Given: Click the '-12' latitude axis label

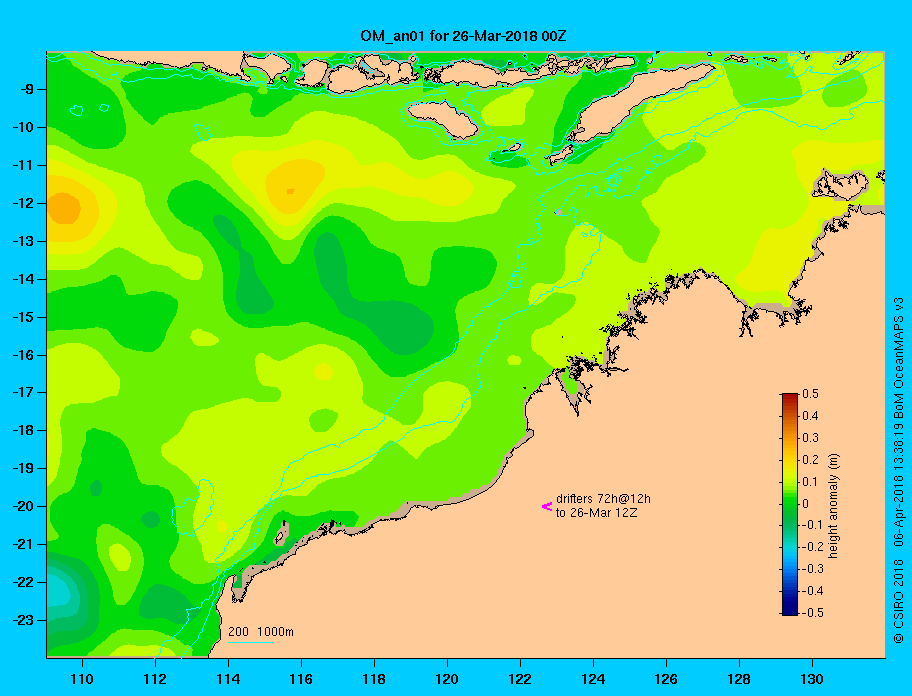Looking at the screenshot, I should click(24, 204).
